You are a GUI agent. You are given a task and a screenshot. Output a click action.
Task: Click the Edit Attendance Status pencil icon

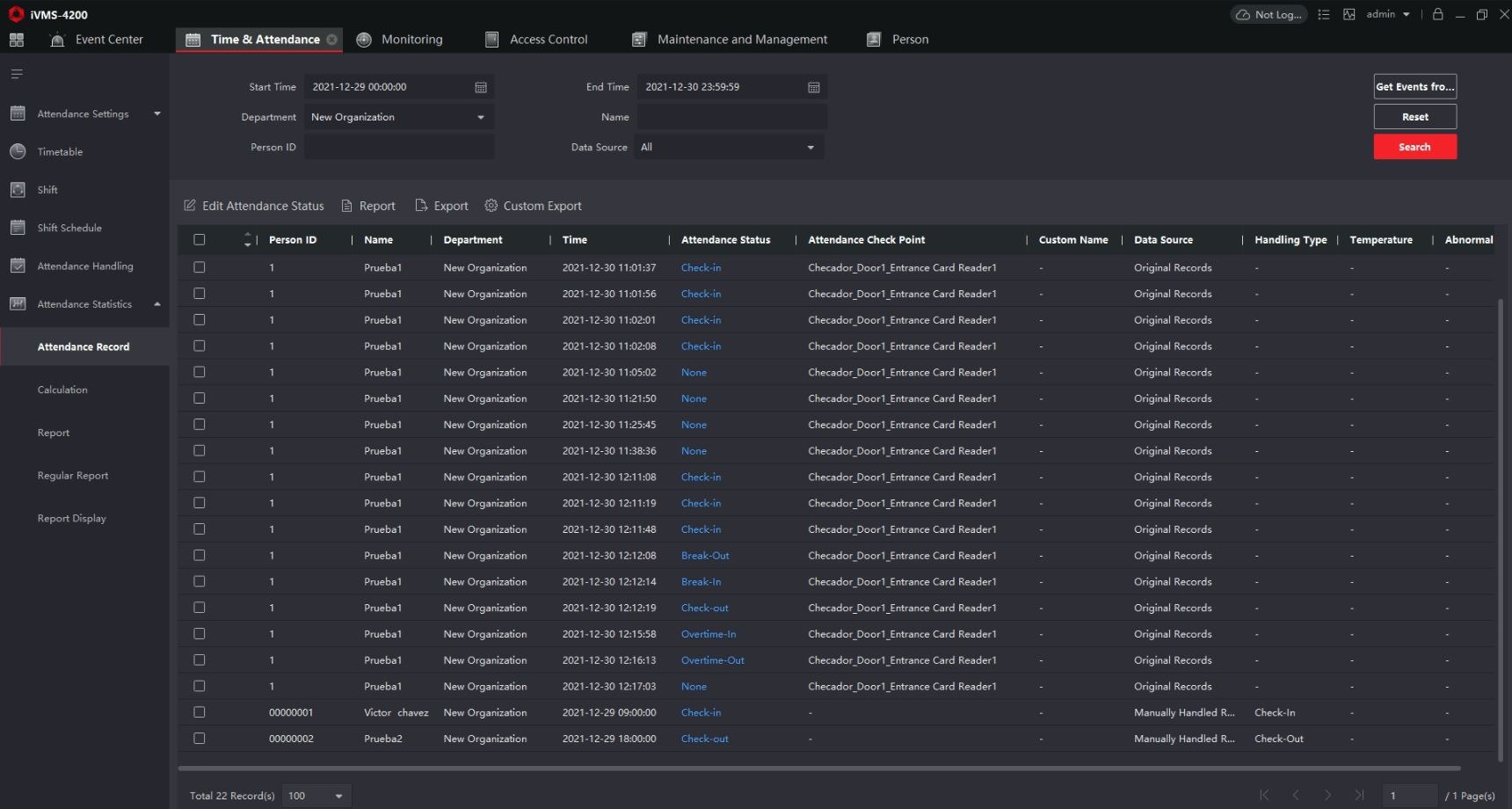(190, 205)
